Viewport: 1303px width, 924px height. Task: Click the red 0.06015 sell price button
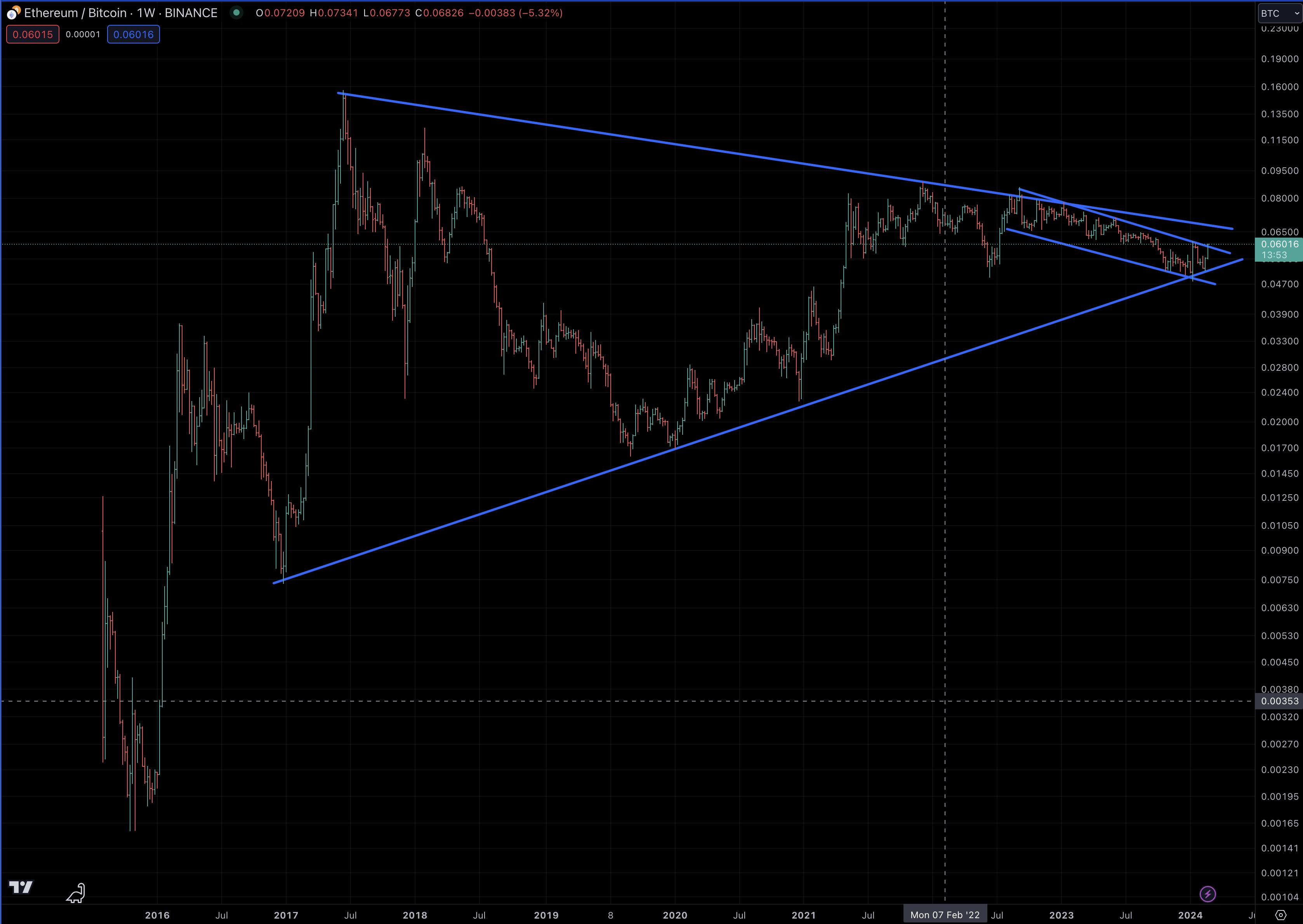33,35
